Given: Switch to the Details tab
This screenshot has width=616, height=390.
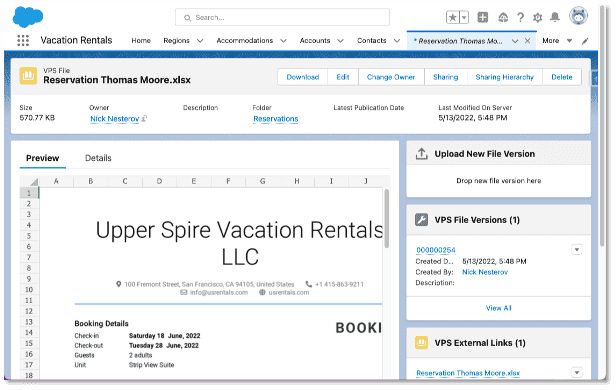Looking at the screenshot, I should point(98,158).
